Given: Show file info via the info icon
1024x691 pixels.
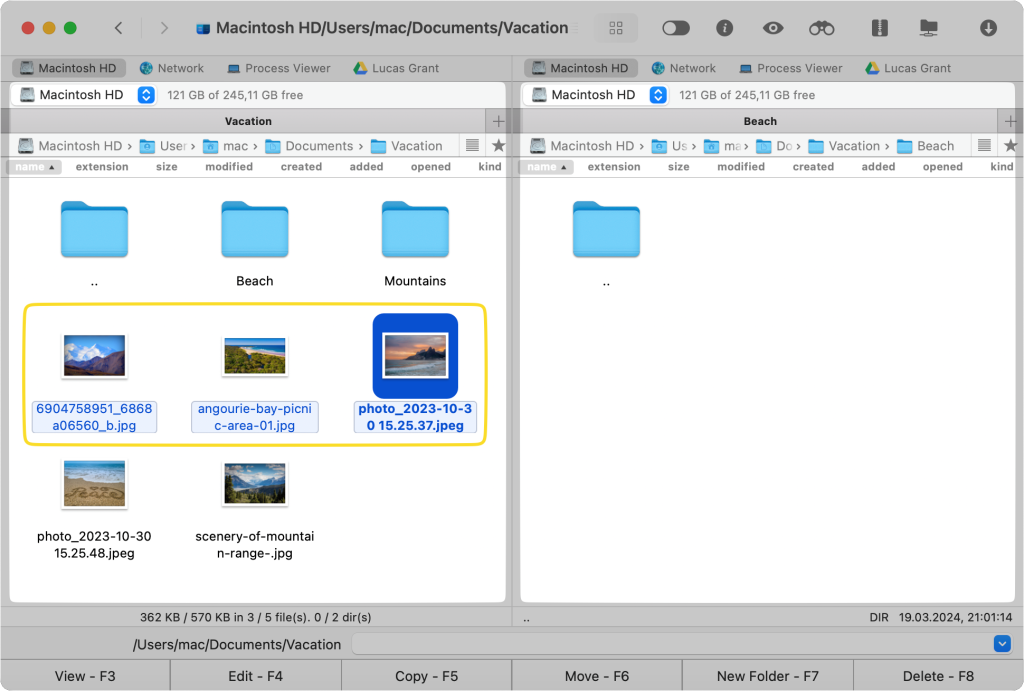Looking at the screenshot, I should coord(724,28).
